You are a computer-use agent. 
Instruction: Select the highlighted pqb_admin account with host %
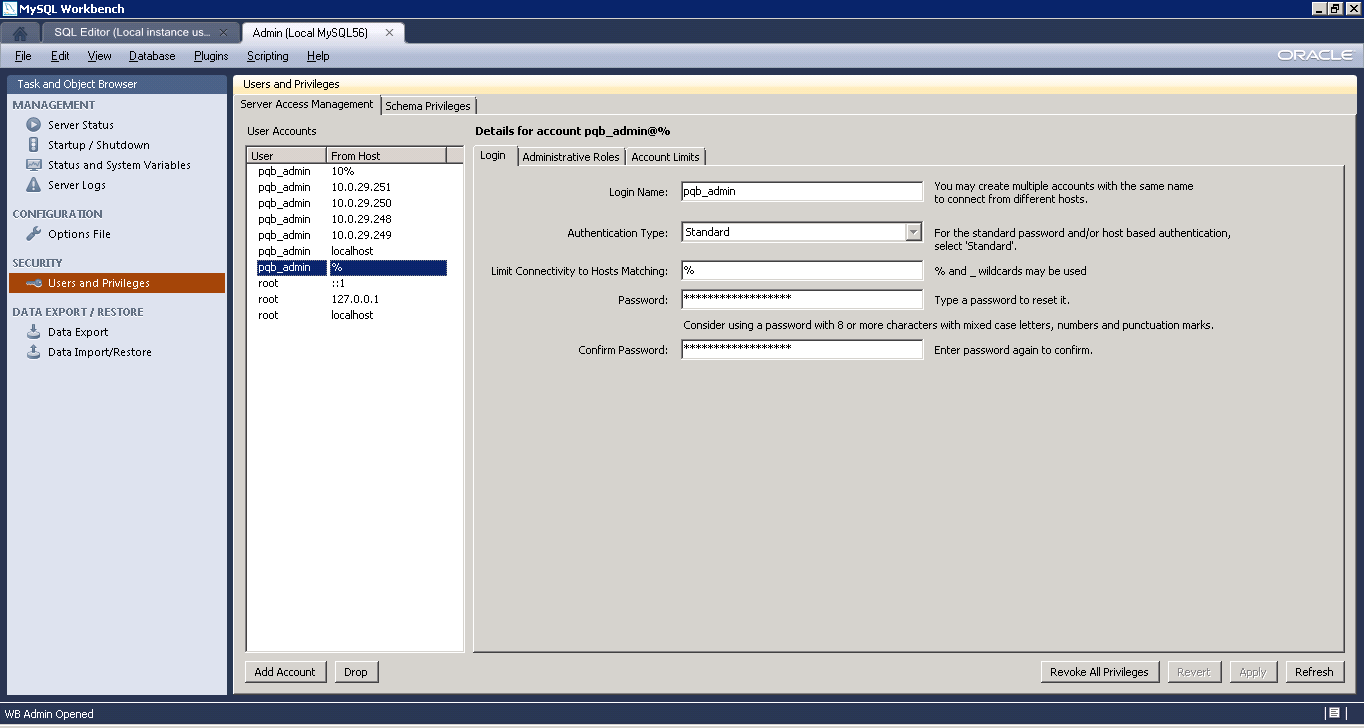(x=351, y=267)
